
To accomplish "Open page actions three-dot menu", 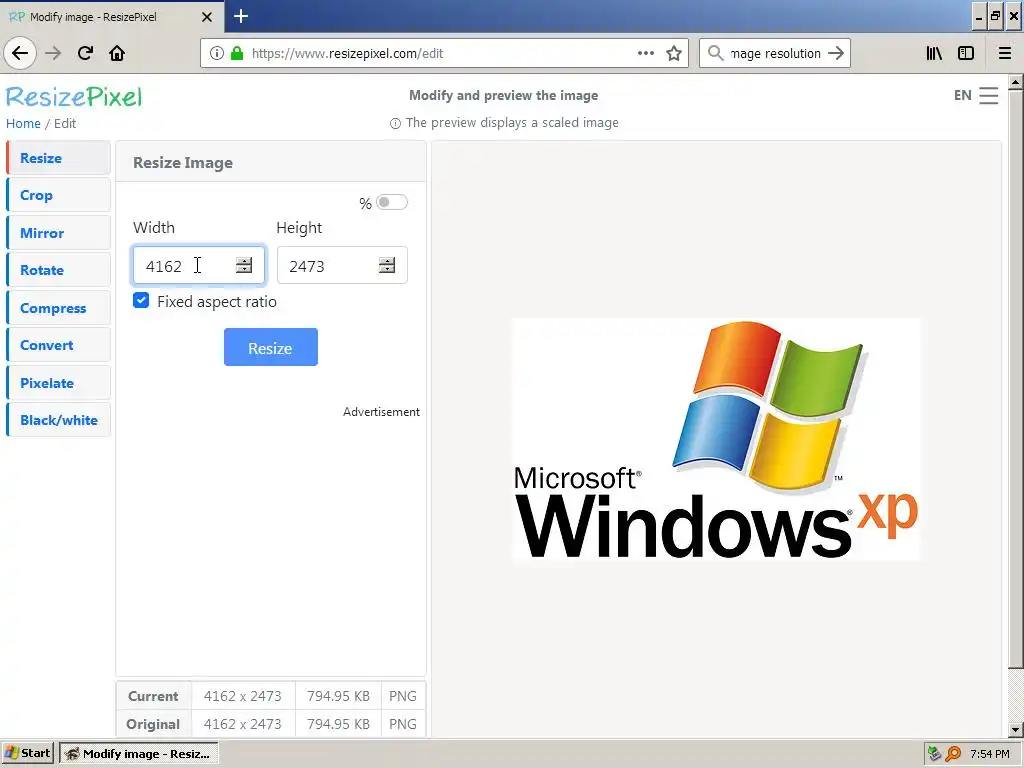I will pos(645,54).
